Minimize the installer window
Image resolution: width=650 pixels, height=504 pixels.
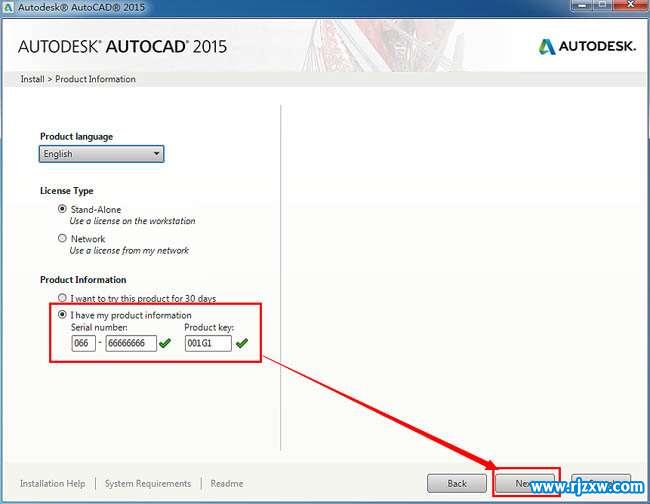tap(582, 5)
